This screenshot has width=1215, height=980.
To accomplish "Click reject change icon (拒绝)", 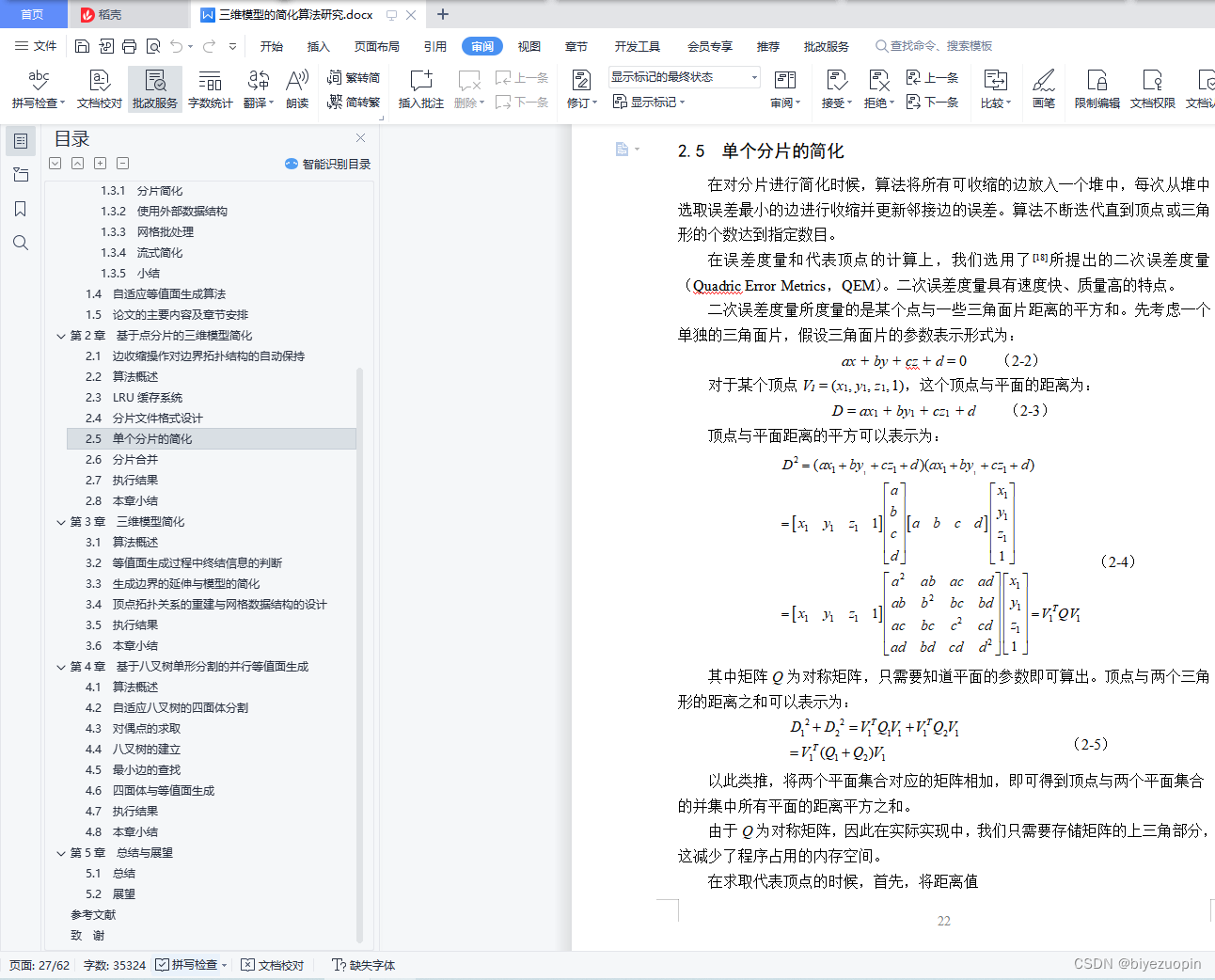I will click(877, 80).
